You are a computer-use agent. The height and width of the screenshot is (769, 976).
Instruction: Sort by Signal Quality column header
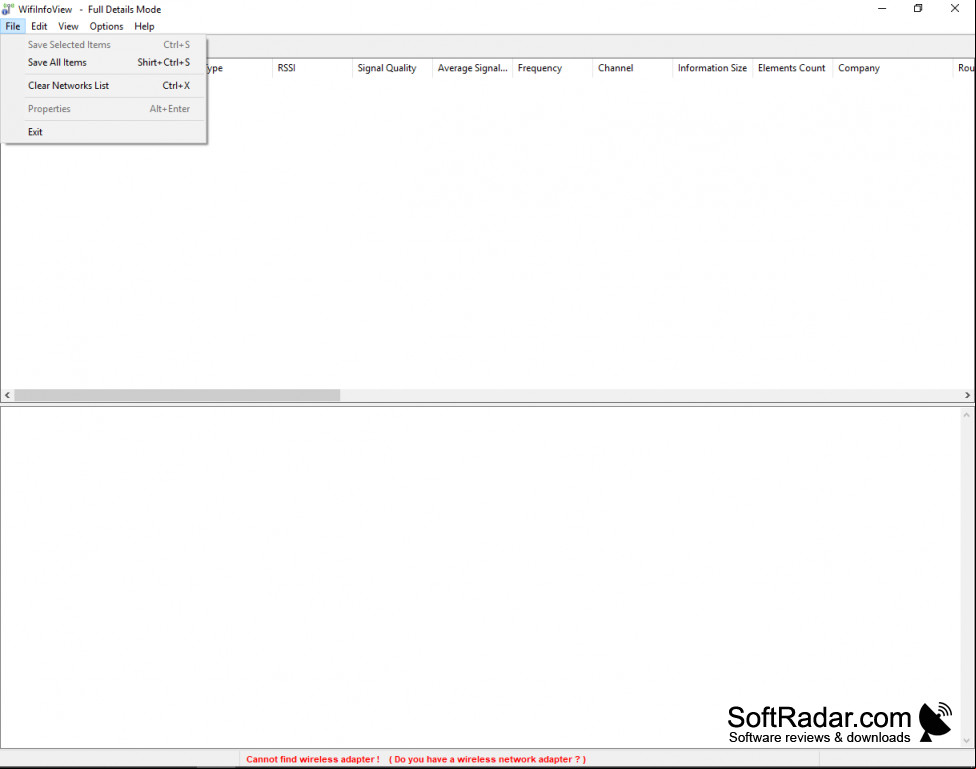(392, 68)
